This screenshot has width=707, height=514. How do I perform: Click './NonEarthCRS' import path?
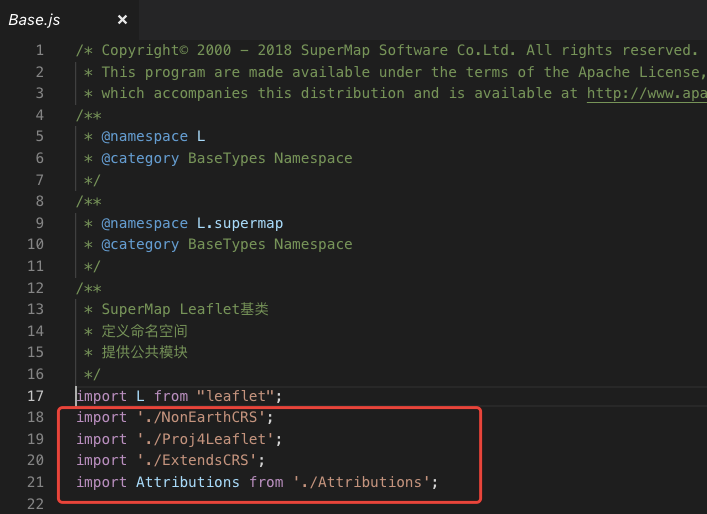point(201,417)
